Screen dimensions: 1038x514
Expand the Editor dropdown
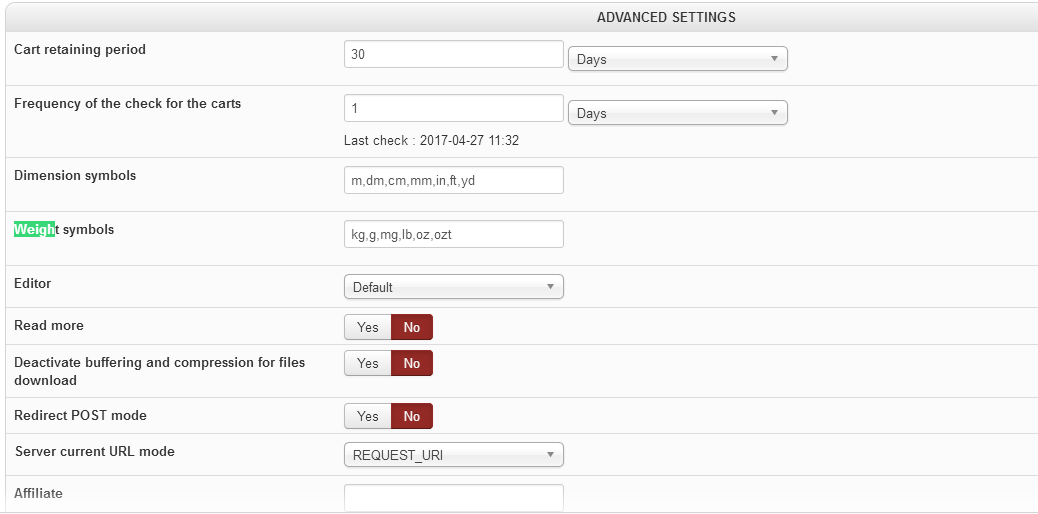[x=453, y=287]
